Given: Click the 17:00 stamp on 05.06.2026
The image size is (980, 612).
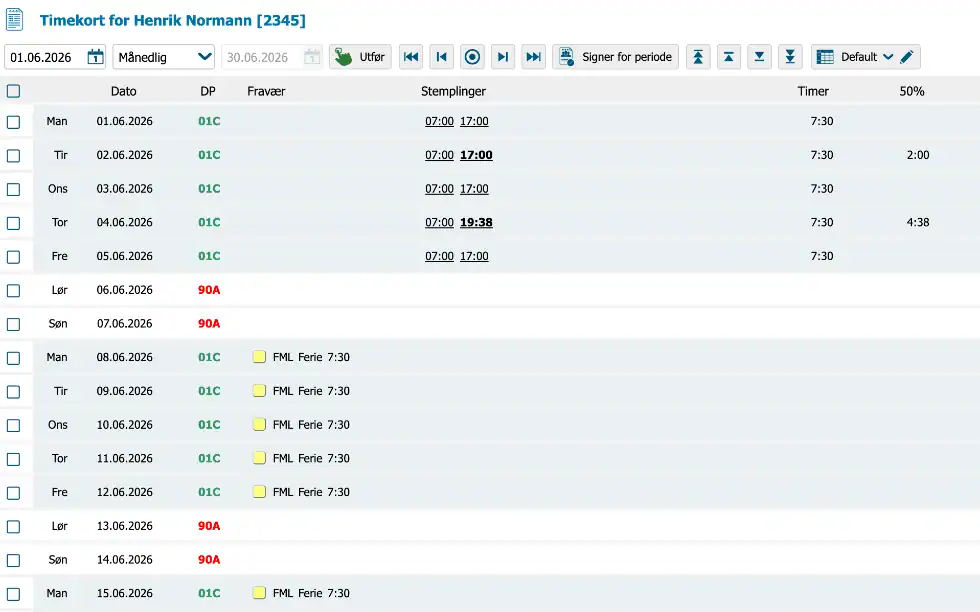Looking at the screenshot, I should 474,256.
